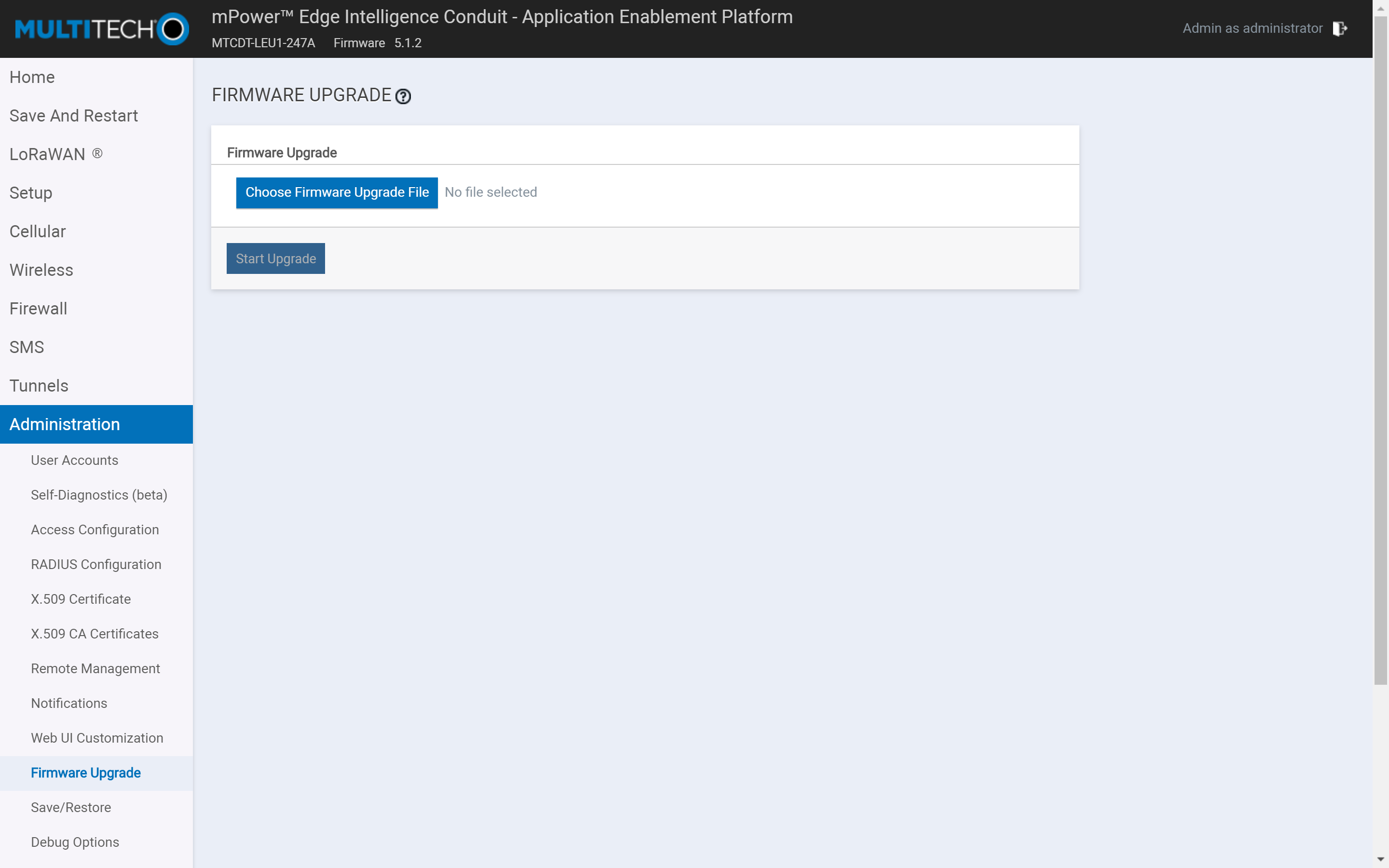Open the Home page from the sidebar
Viewport: 1389px width, 868px height.
tap(31, 77)
